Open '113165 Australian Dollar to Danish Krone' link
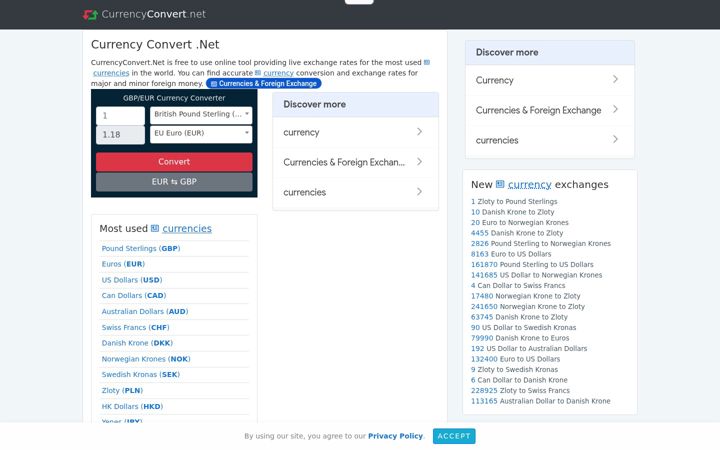This screenshot has height=450, width=720. [541, 401]
